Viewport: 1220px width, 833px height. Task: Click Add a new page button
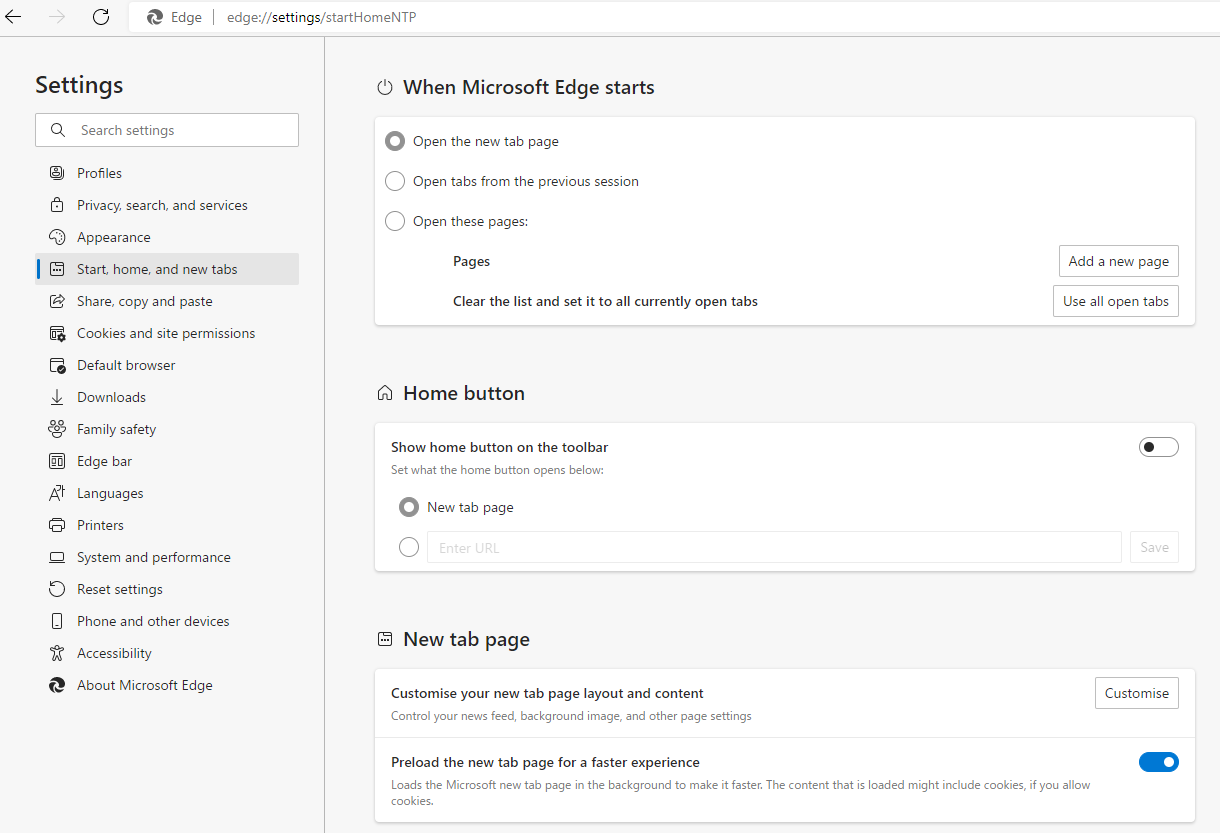point(1119,261)
